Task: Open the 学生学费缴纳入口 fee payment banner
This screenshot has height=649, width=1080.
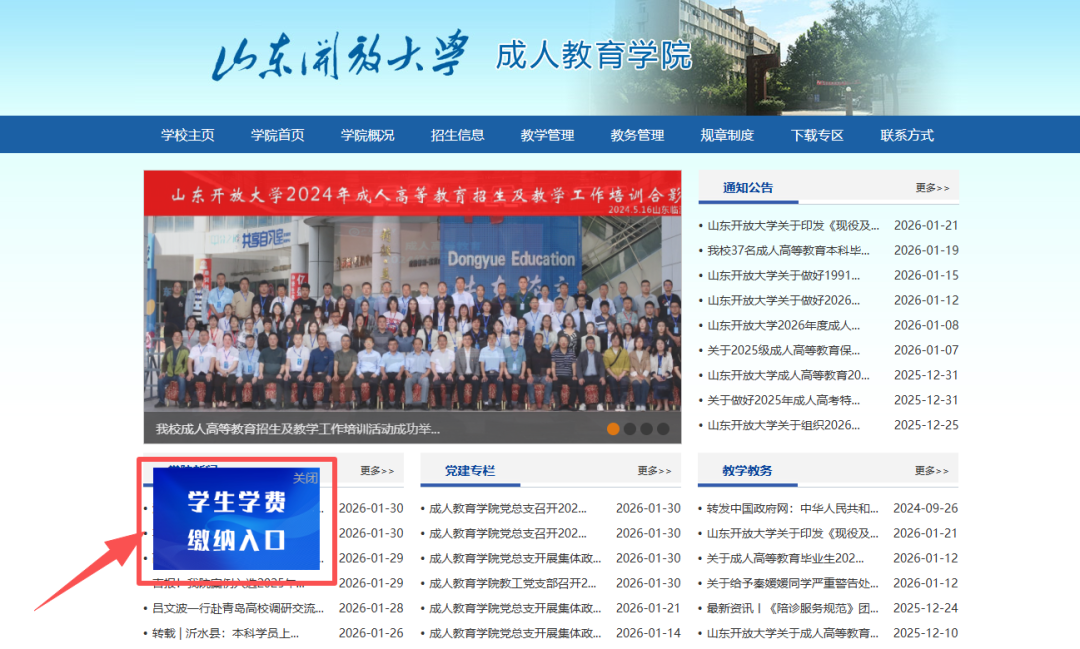Action: (x=238, y=531)
